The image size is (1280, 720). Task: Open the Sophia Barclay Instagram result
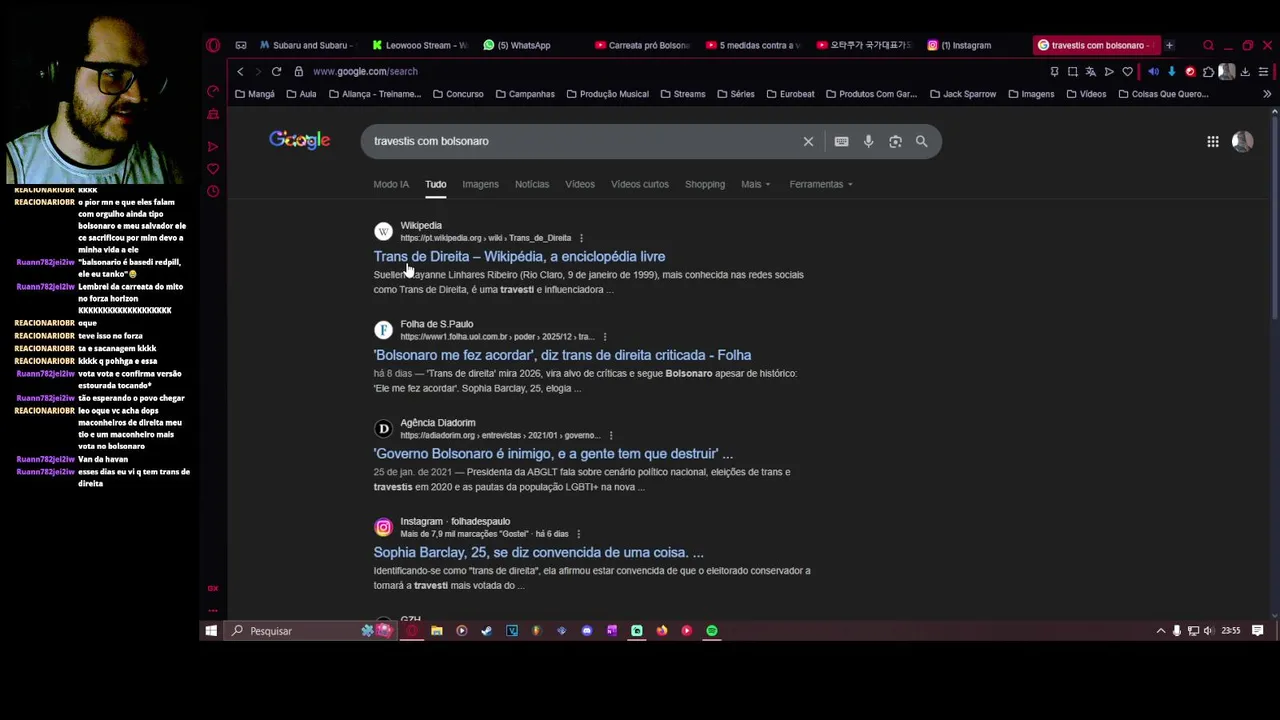538,552
